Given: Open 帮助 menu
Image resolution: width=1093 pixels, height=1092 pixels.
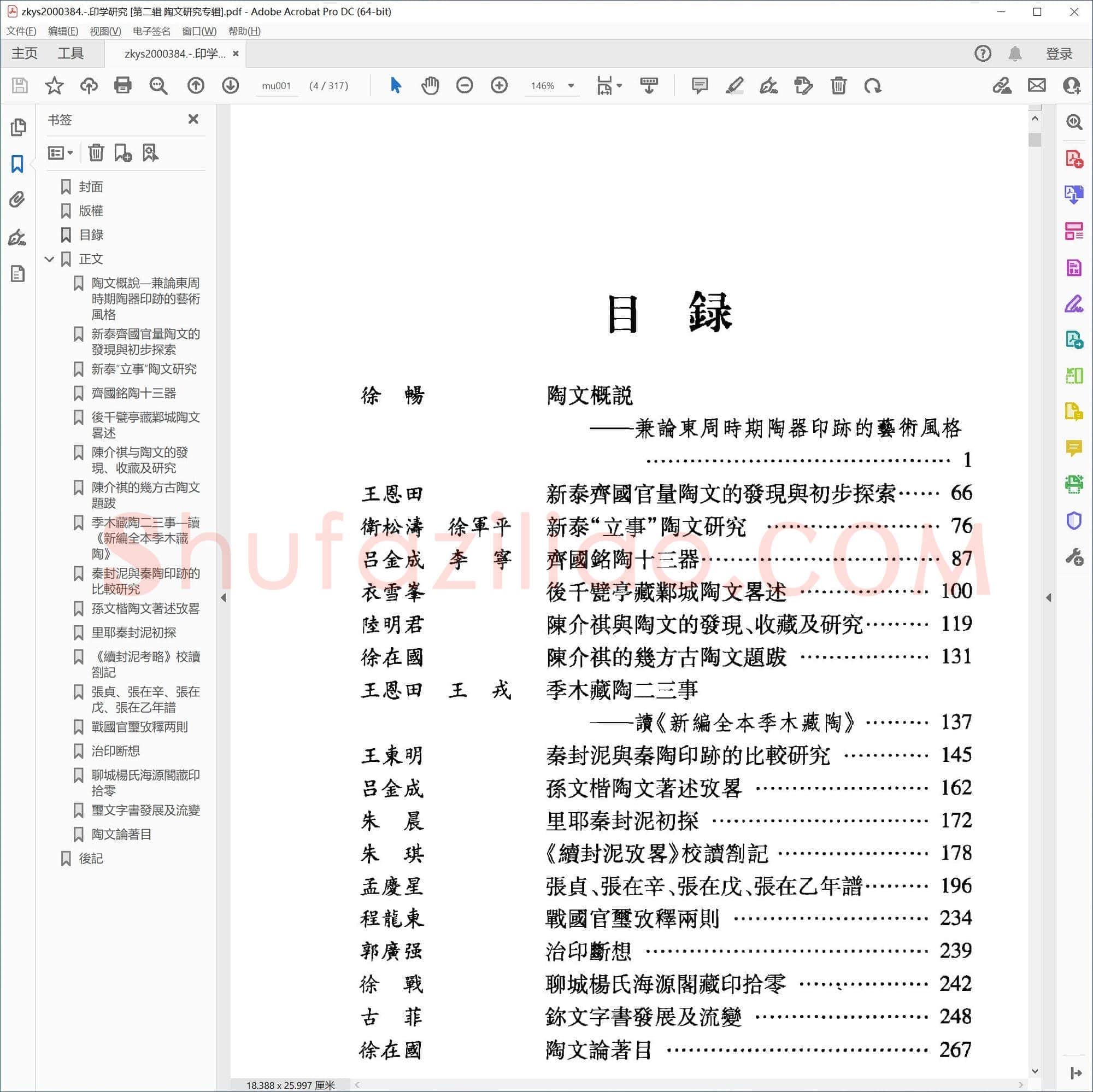Looking at the screenshot, I should 244,31.
